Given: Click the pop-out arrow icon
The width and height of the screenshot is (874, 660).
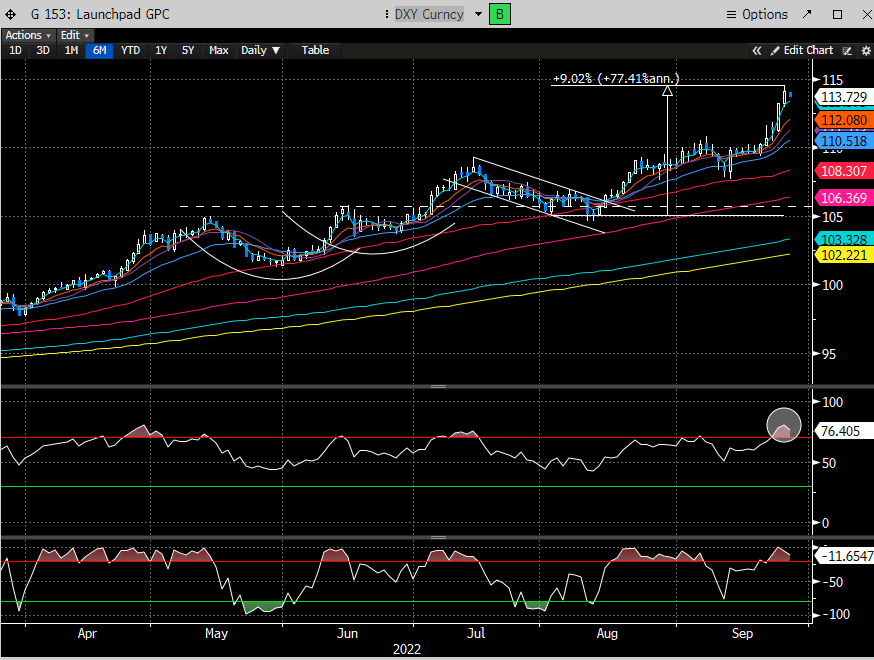Looking at the screenshot, I should [809, 14].
